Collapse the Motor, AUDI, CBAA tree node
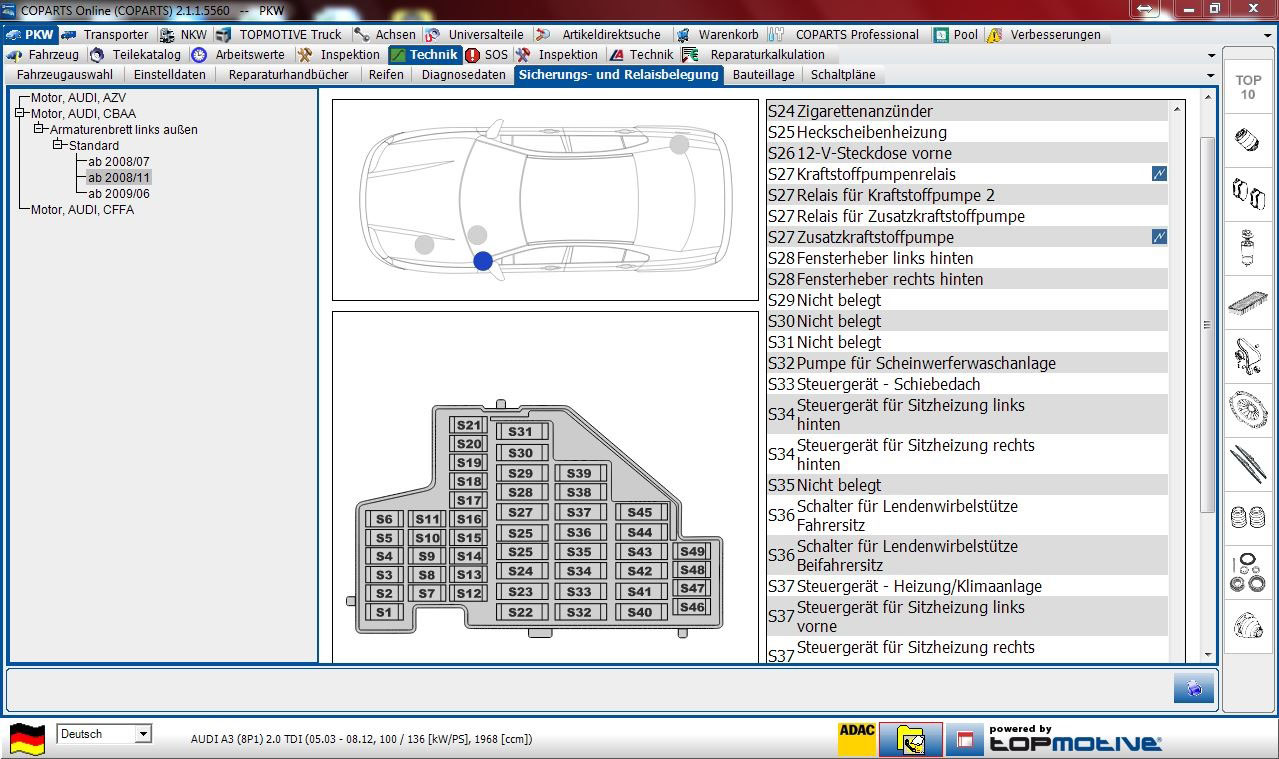1279x759 pixels. point(20,114)
